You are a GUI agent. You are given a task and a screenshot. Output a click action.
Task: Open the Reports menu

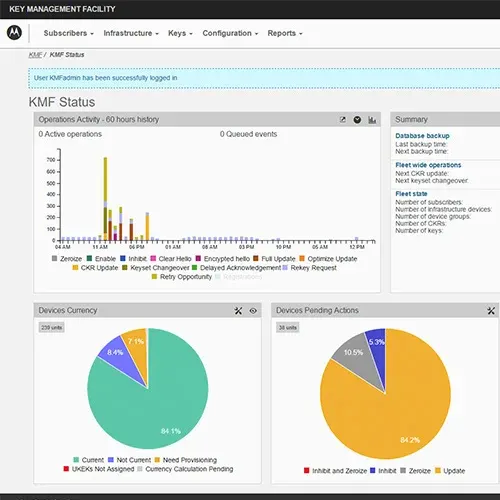pos(285,33)
